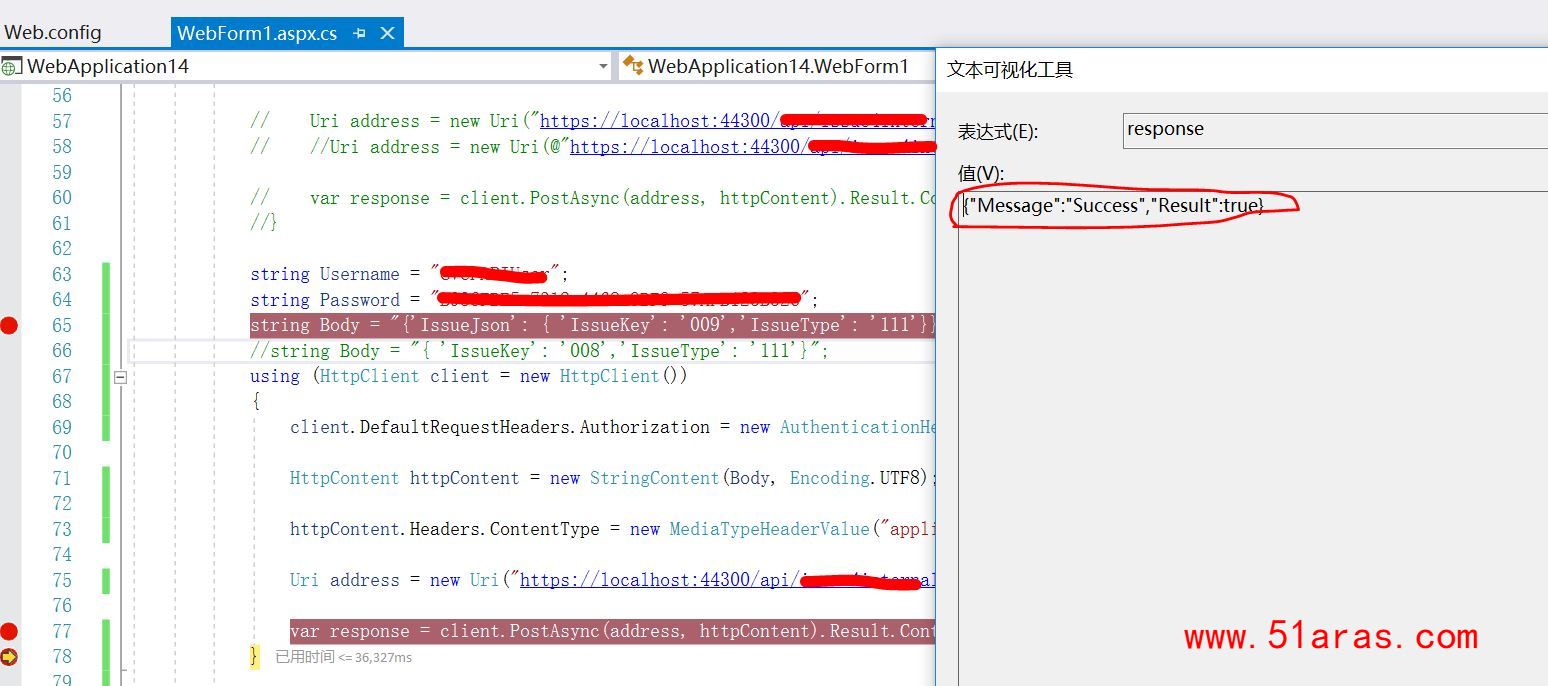
Task: Click the current statement arrow on line 78
Action: [9, 657]
